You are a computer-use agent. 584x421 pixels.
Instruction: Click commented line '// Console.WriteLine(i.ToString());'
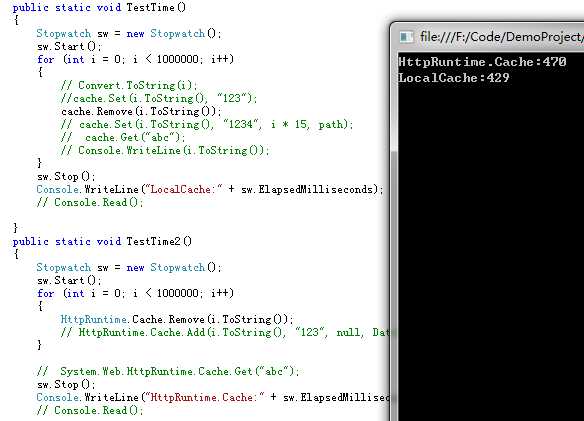click(165, 151)
